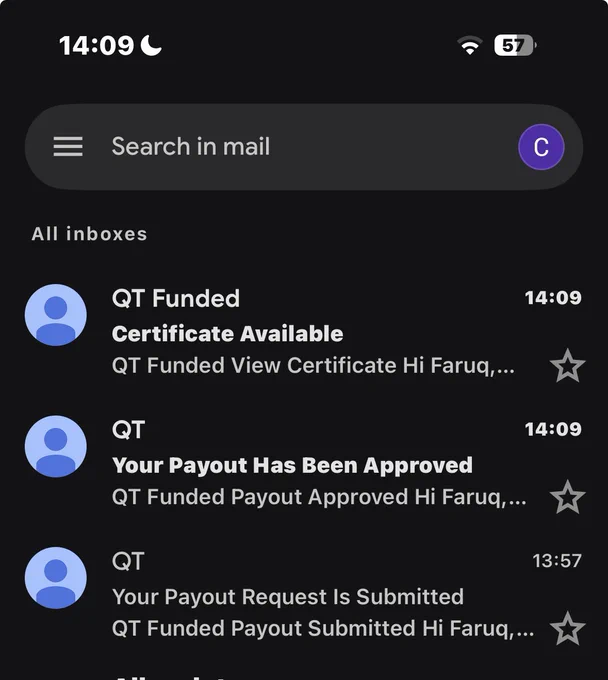Click the QT Funded View Certificate preview text

(x=313, y=366)
